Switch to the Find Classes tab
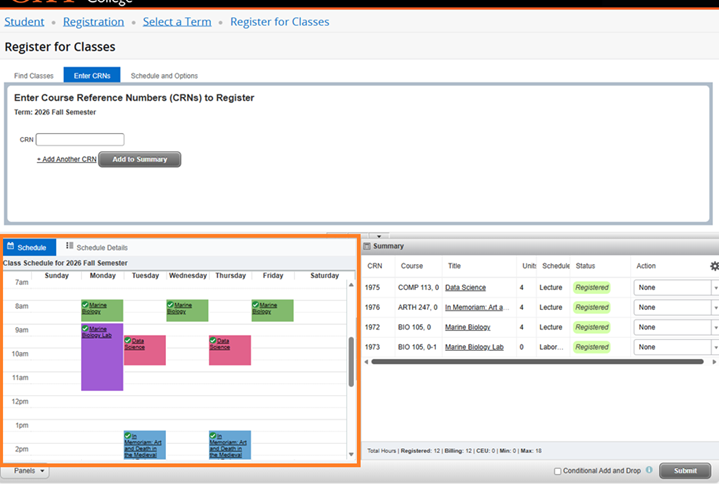719x484 pixels. pos(33,76)
